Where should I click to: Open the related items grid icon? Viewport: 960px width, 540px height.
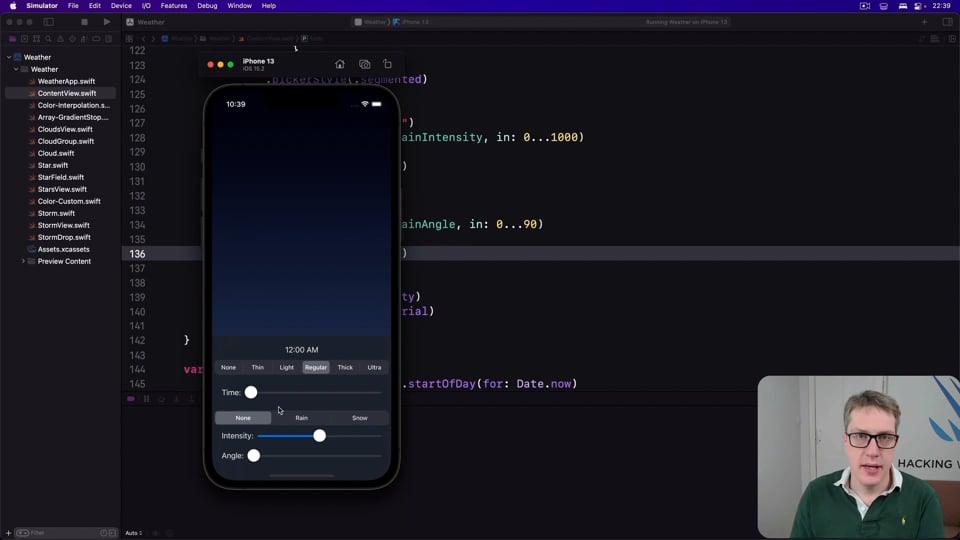point(130,39)
